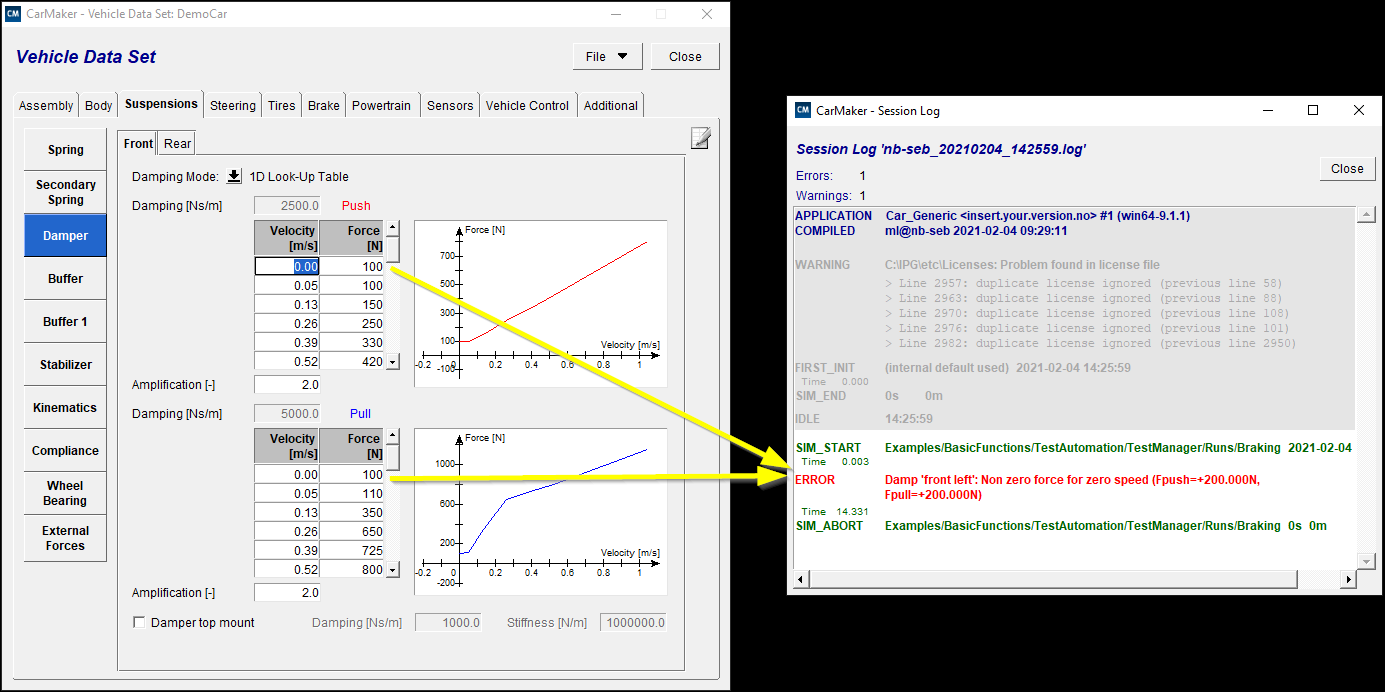Open the Kinematics section
The width and height of the screenshot is (1385, 692).
[x=65, y=408]
